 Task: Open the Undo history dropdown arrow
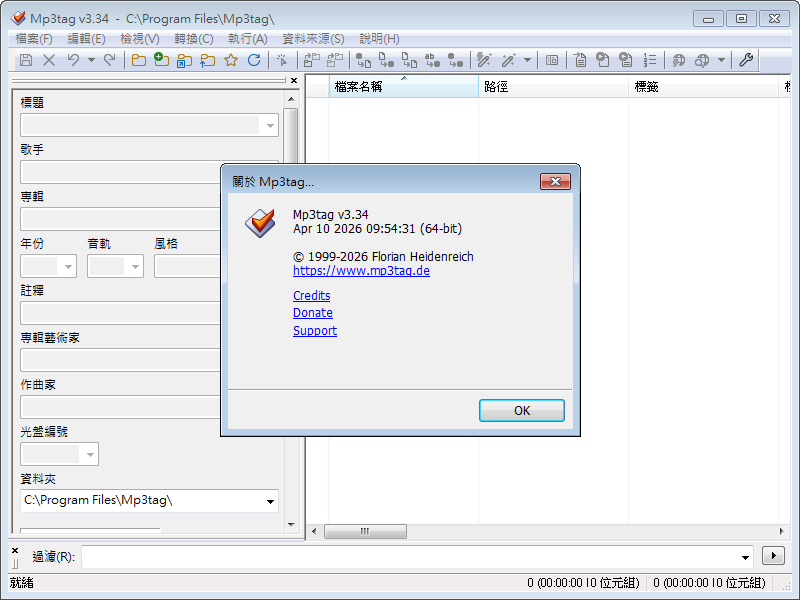click(91, 60)
